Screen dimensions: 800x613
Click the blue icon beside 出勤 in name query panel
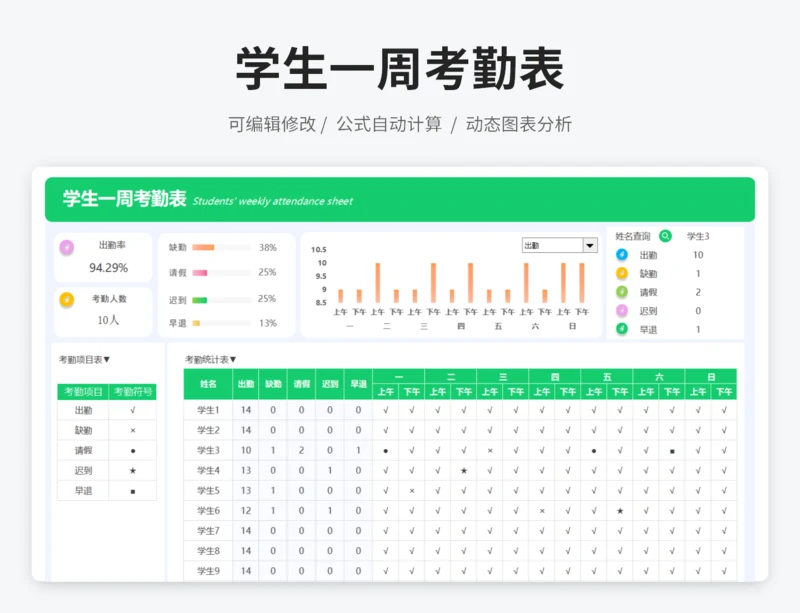(622, 254)
